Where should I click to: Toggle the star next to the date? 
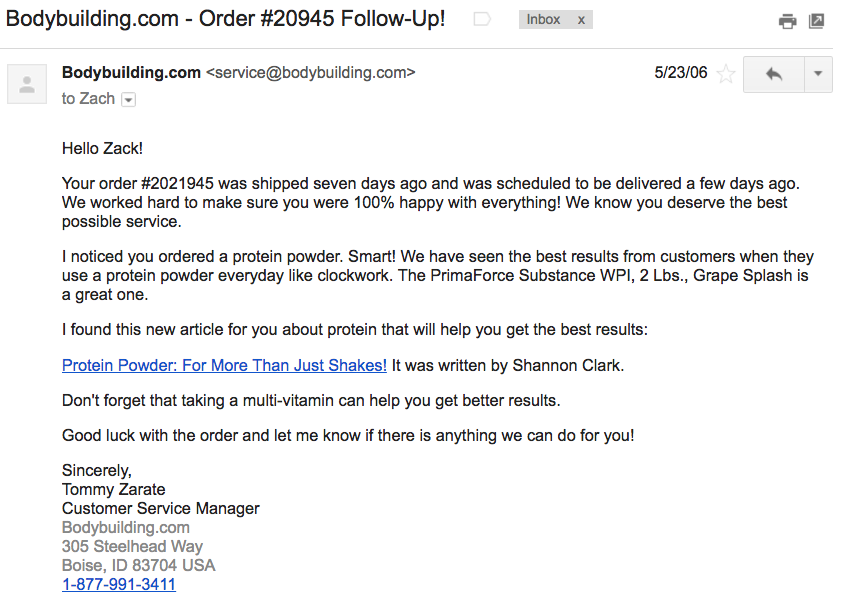pos(726,72)
